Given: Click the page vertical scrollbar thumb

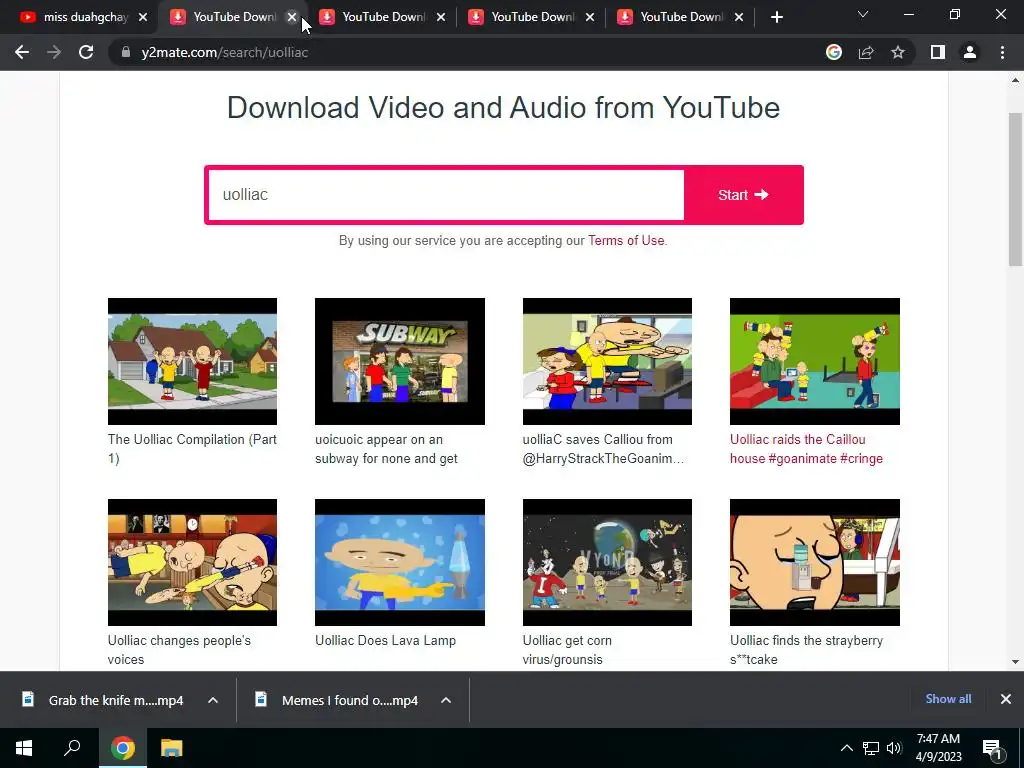Looking at the screenshot, I should point(1016,189).
